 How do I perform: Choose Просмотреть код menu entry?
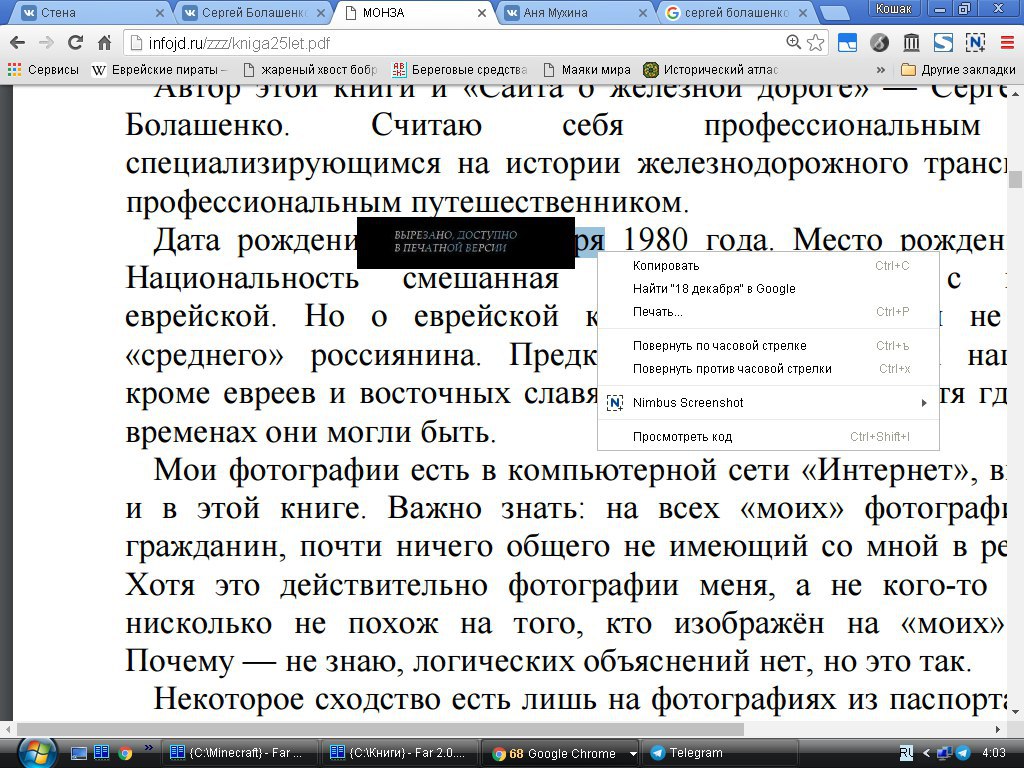768,436
